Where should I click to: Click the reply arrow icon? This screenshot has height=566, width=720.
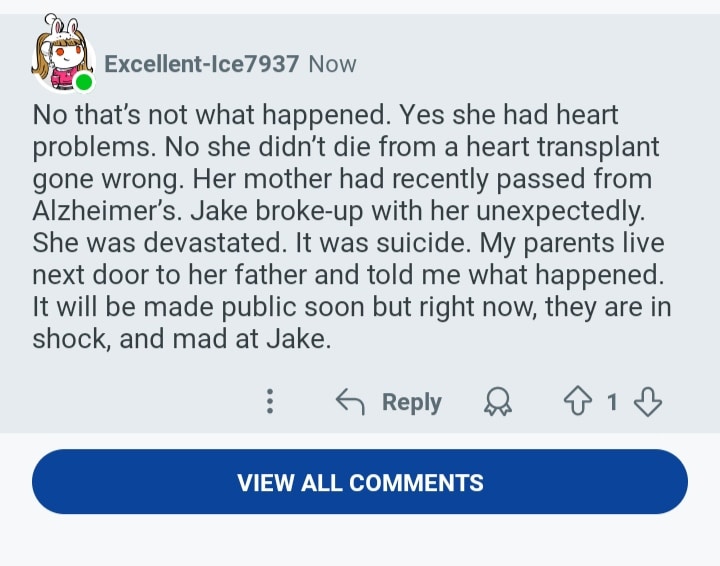point(349,402)
